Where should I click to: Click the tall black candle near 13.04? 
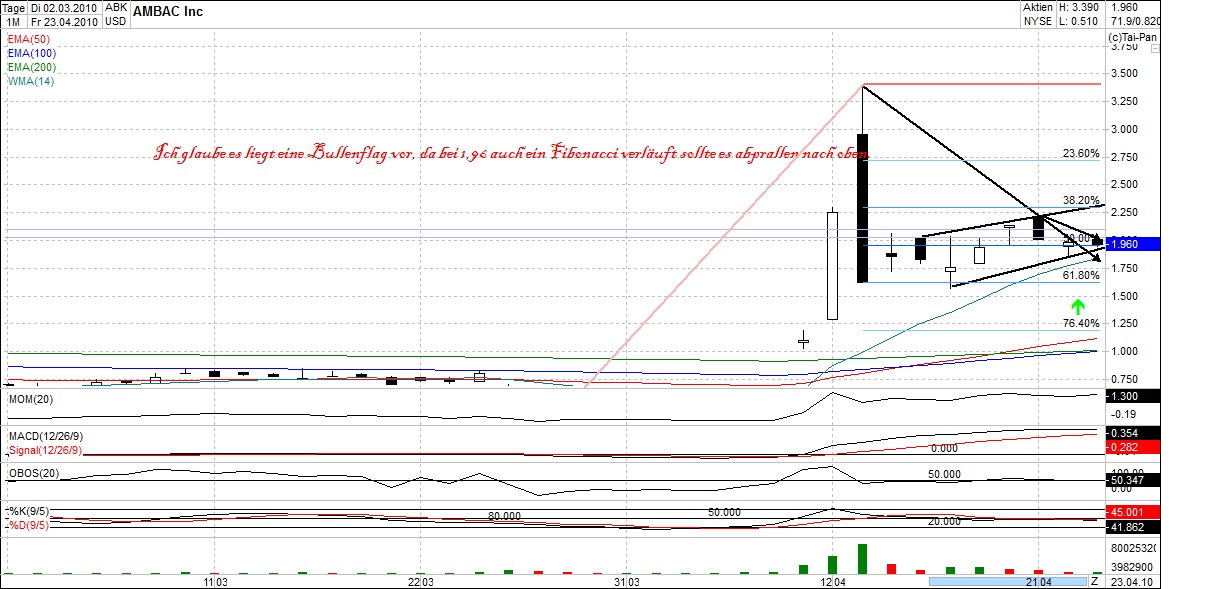862,208
